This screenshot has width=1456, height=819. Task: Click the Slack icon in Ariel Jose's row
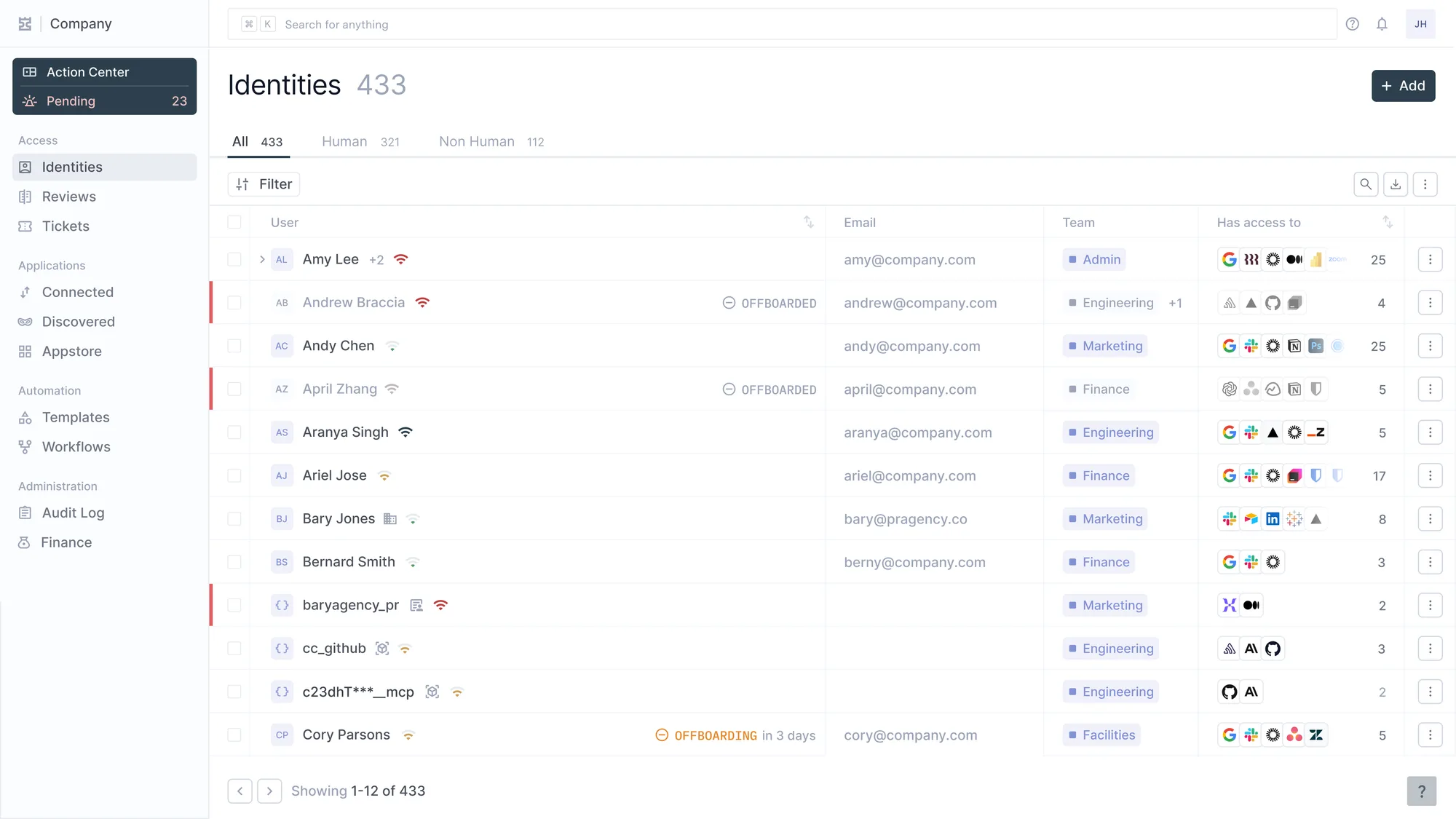1251,475
